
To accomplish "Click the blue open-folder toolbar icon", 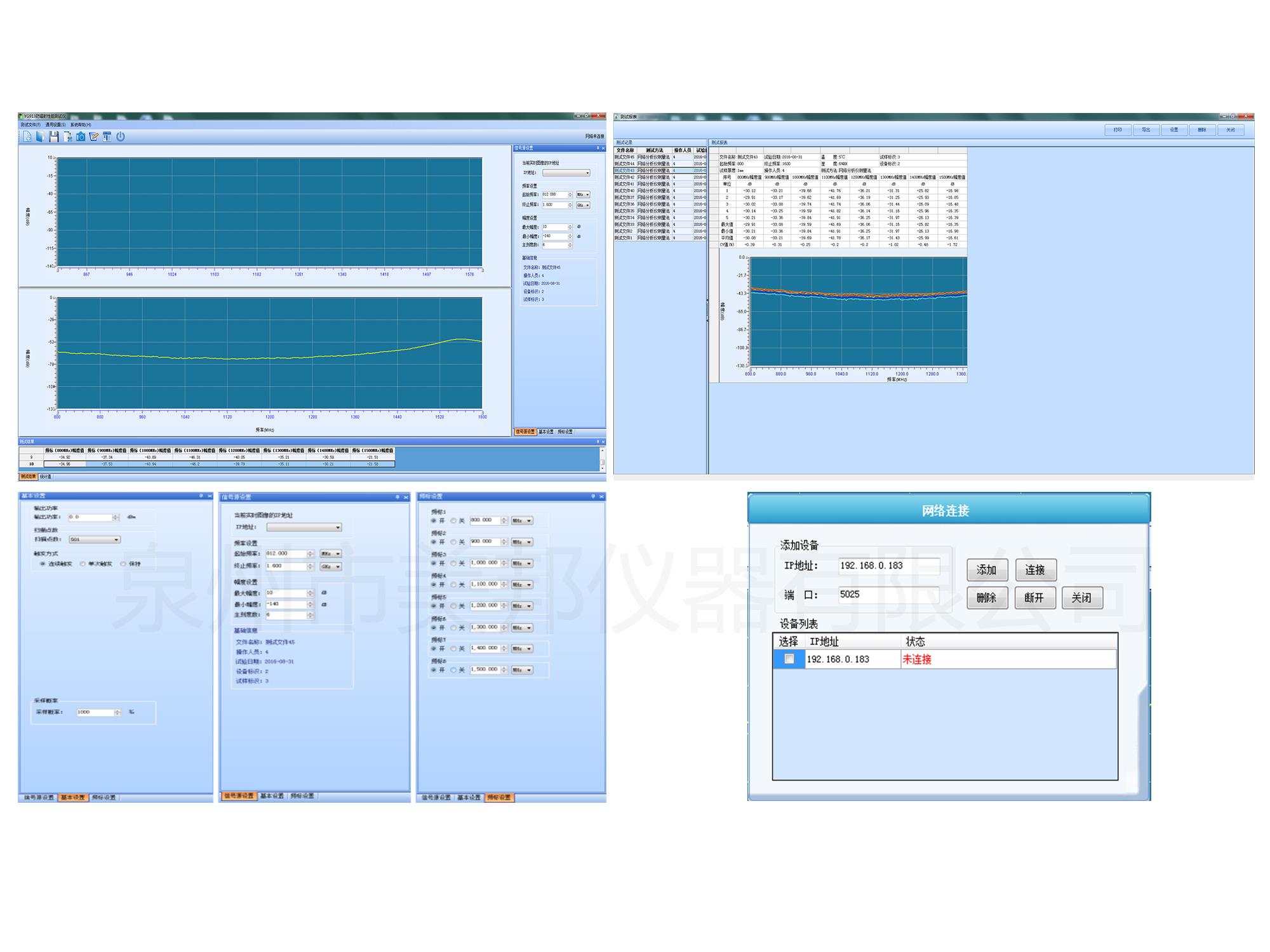I will tap(40, 136).
